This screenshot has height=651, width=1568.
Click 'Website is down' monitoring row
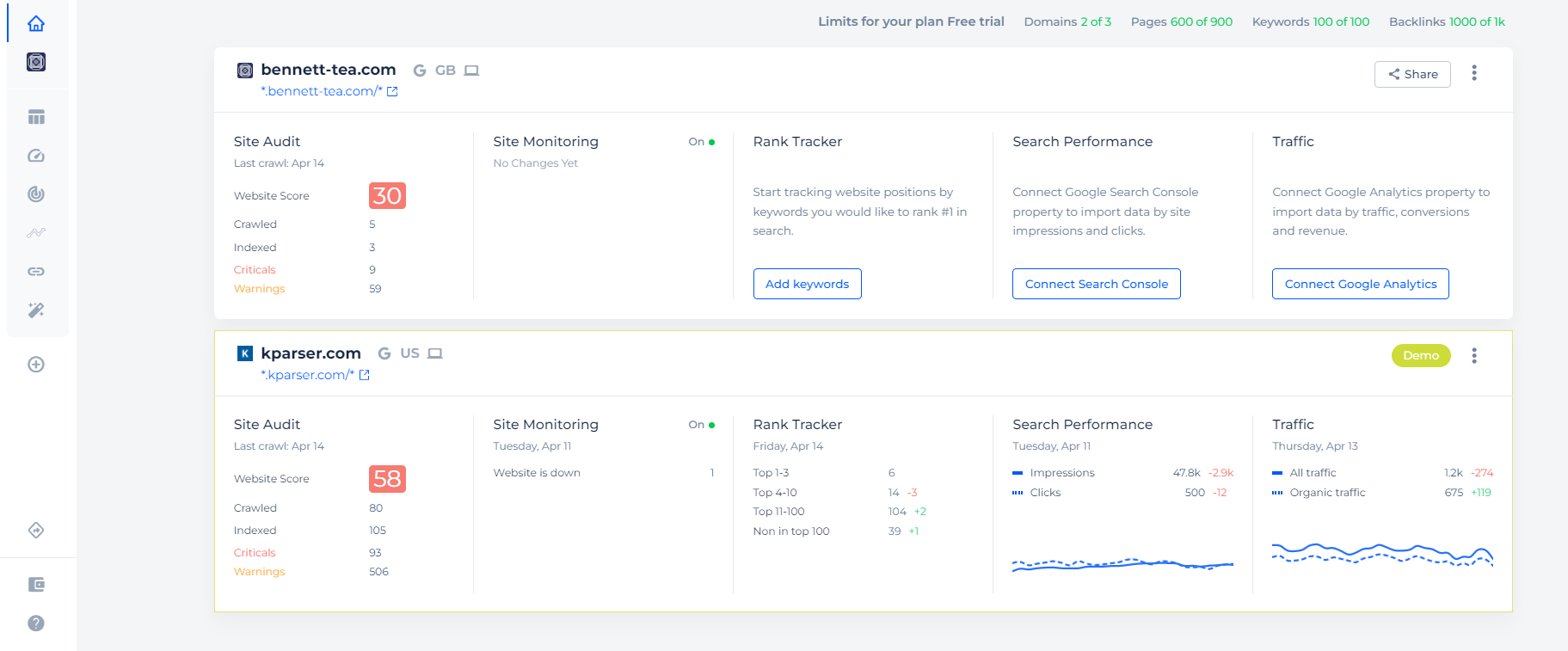604,473
